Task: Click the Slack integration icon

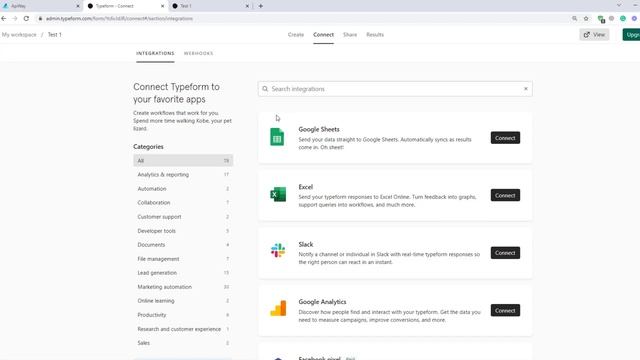Action: coord(278,251)
